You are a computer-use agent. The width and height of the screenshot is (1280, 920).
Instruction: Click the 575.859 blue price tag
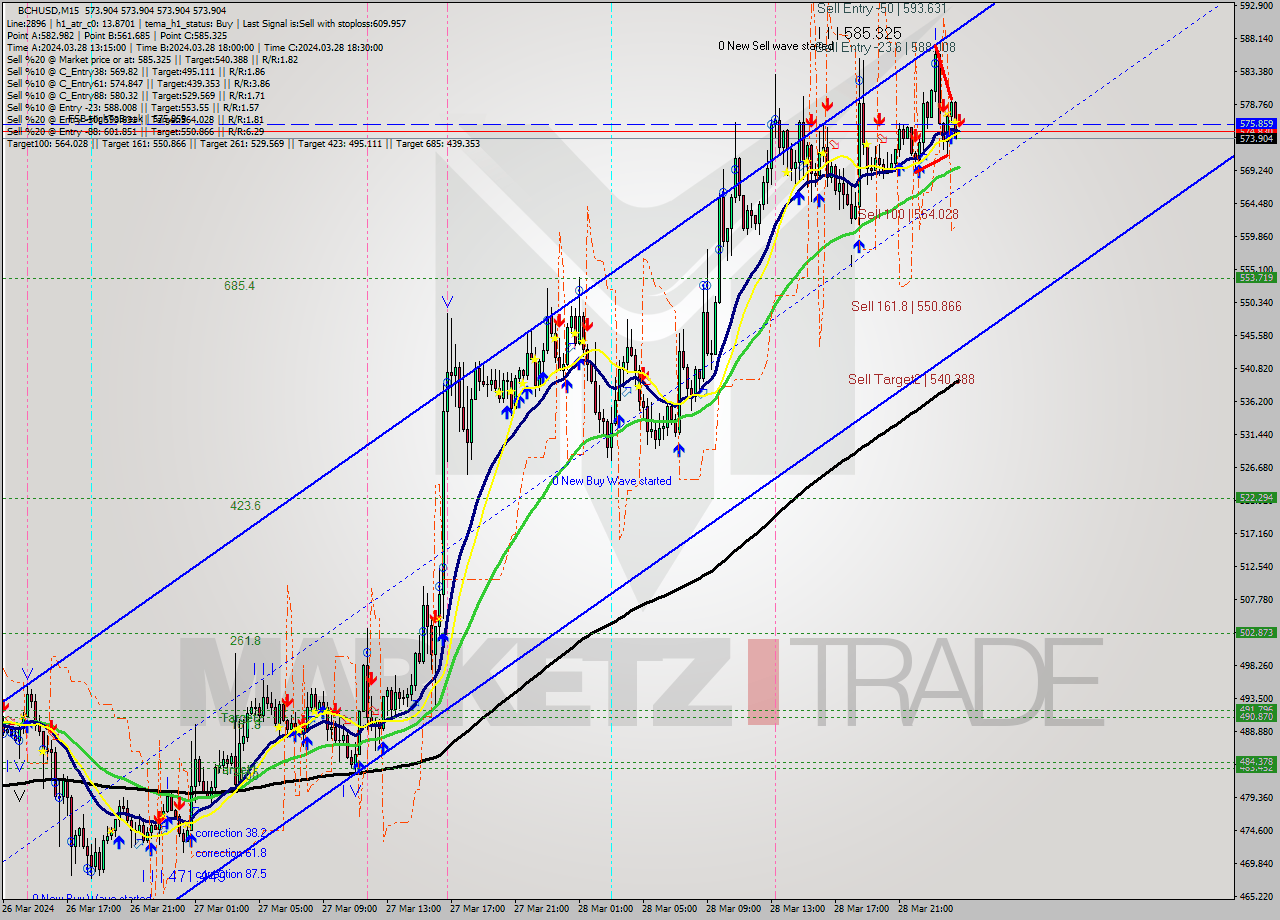[1256, 124]
